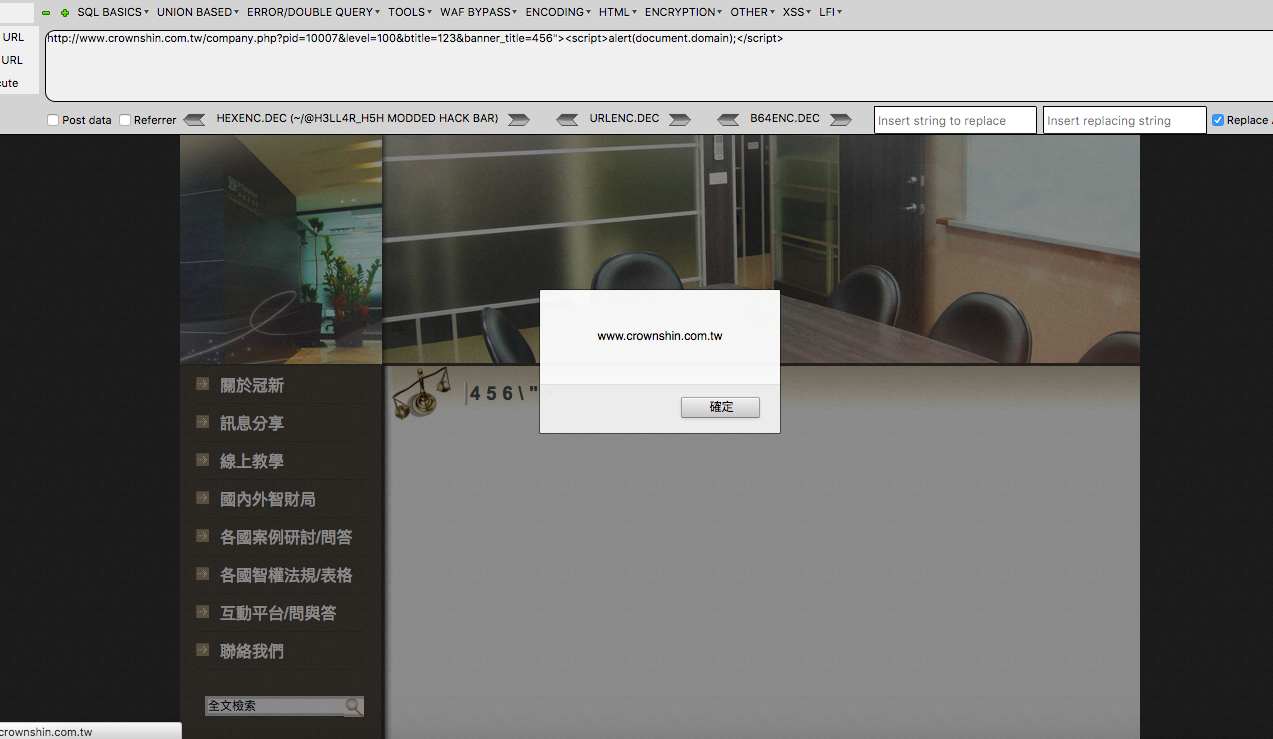Open the 各國智權法規/表格 sidebar link

pyautogui.click(x=286, y=576)
